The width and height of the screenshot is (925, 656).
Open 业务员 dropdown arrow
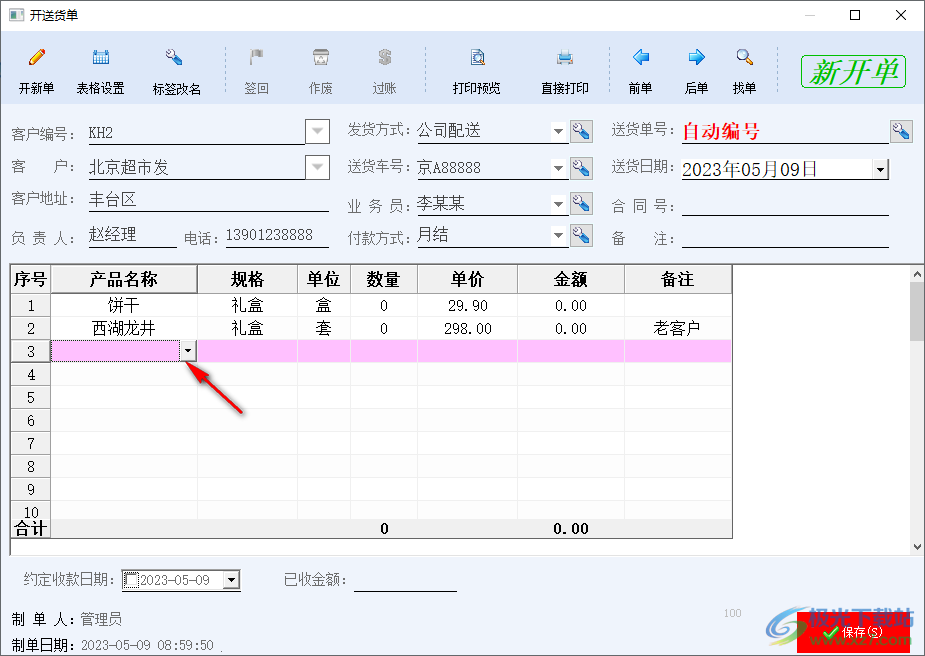click(x=558, y=205)
